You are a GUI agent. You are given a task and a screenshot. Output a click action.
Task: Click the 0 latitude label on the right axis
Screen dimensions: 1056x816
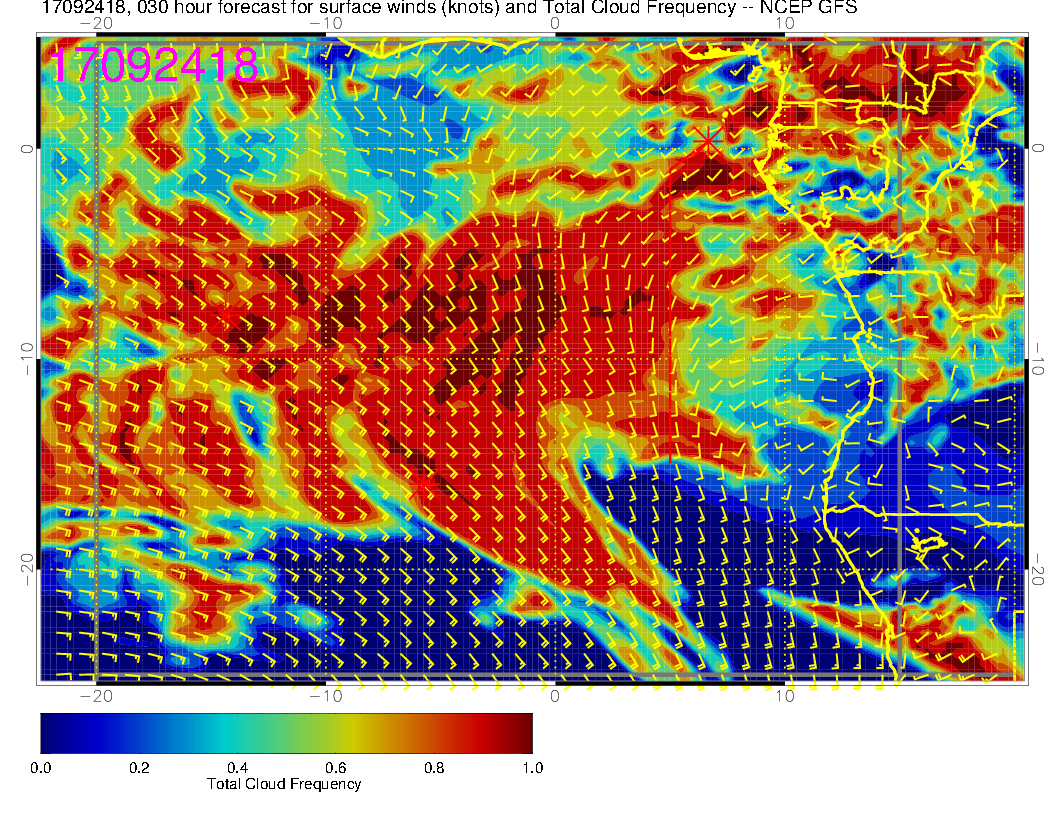(x=1039, y=148)
